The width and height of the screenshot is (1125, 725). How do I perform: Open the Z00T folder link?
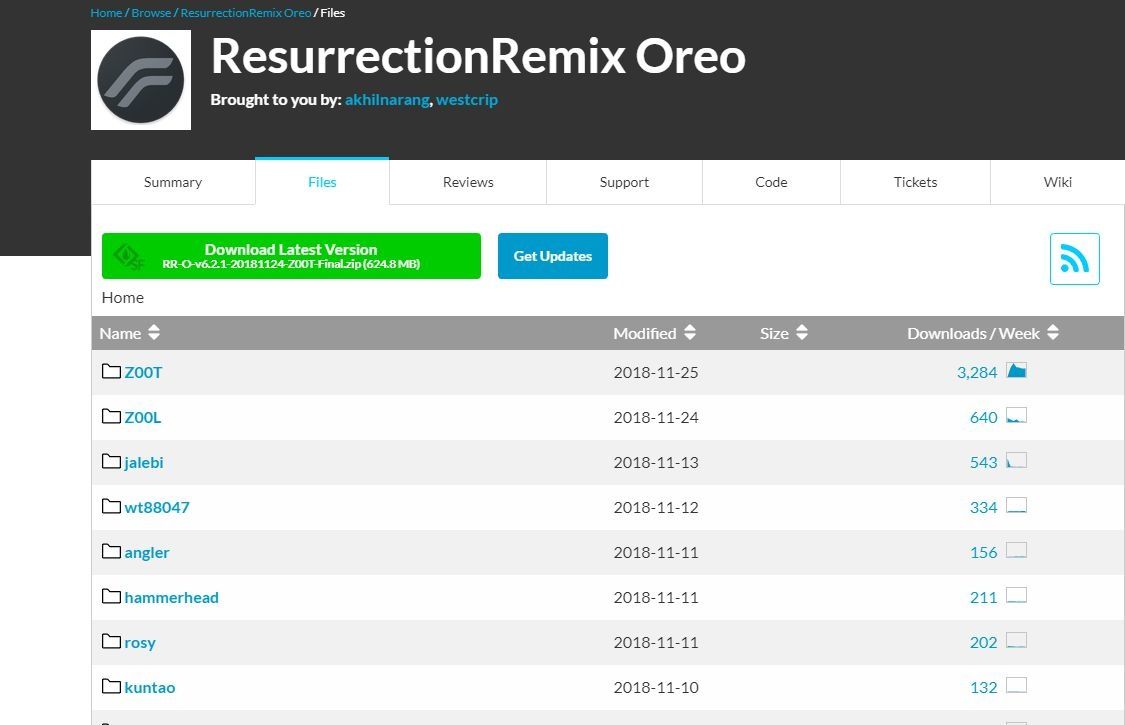click(x=143, y=373)
